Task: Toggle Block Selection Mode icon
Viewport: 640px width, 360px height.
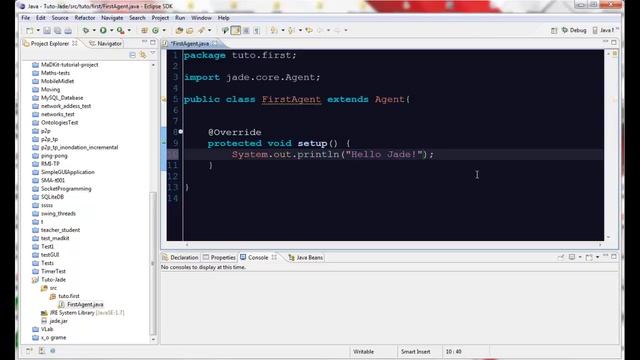Action: coord(246,30)
